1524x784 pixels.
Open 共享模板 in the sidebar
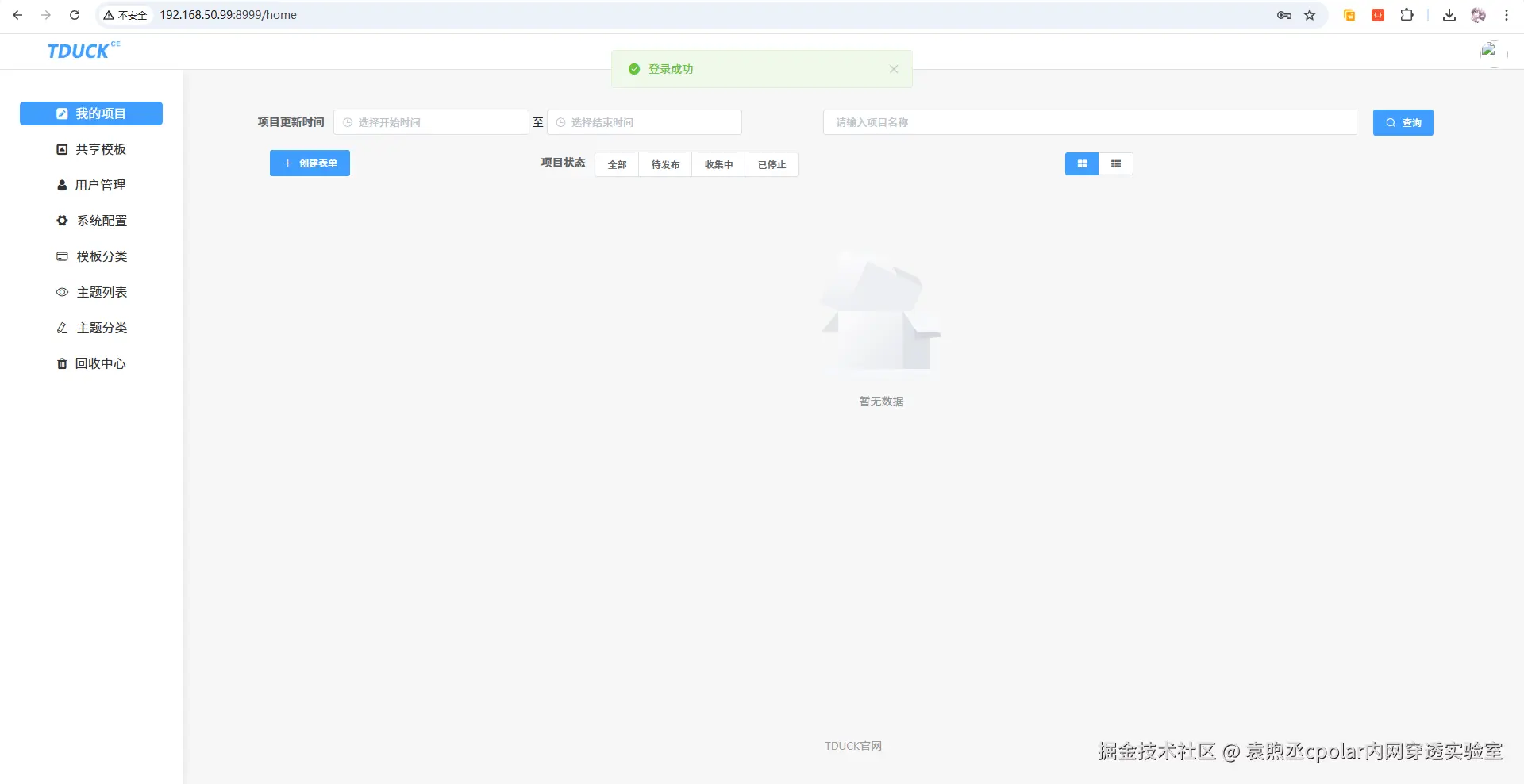(x=91, y=149)
